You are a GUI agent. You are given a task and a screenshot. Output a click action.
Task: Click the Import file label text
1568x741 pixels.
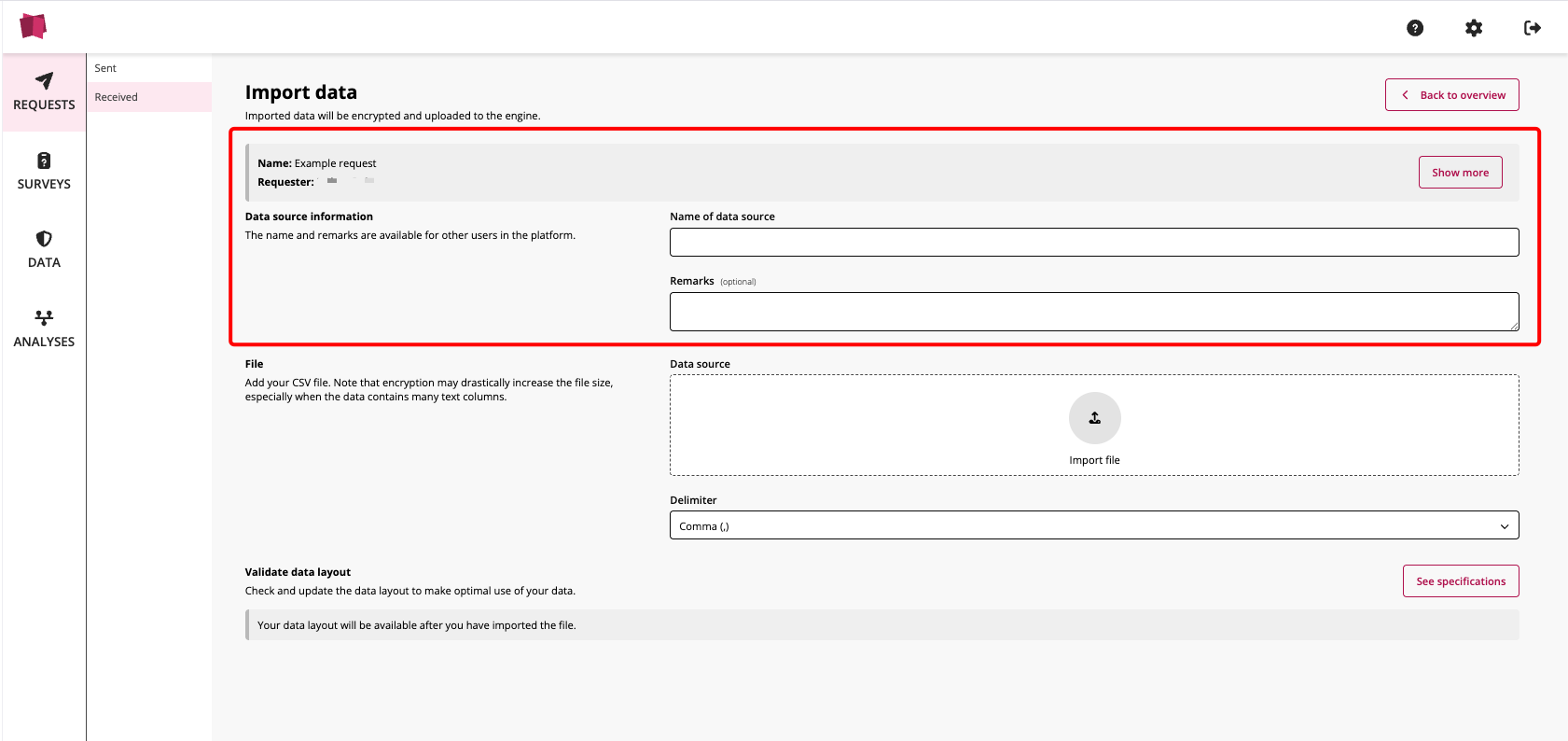[1094, 460]
